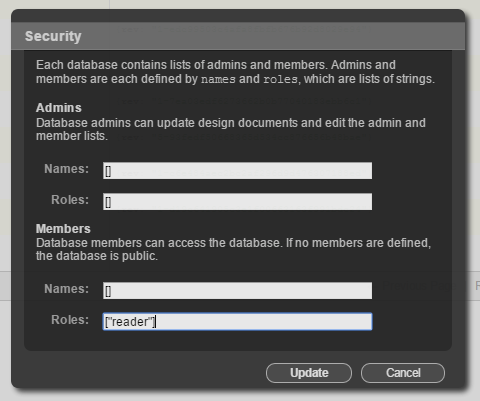Click the monospace word "names" in description
Viewport: 480px width, 401px height.
(x=218, y=79)
